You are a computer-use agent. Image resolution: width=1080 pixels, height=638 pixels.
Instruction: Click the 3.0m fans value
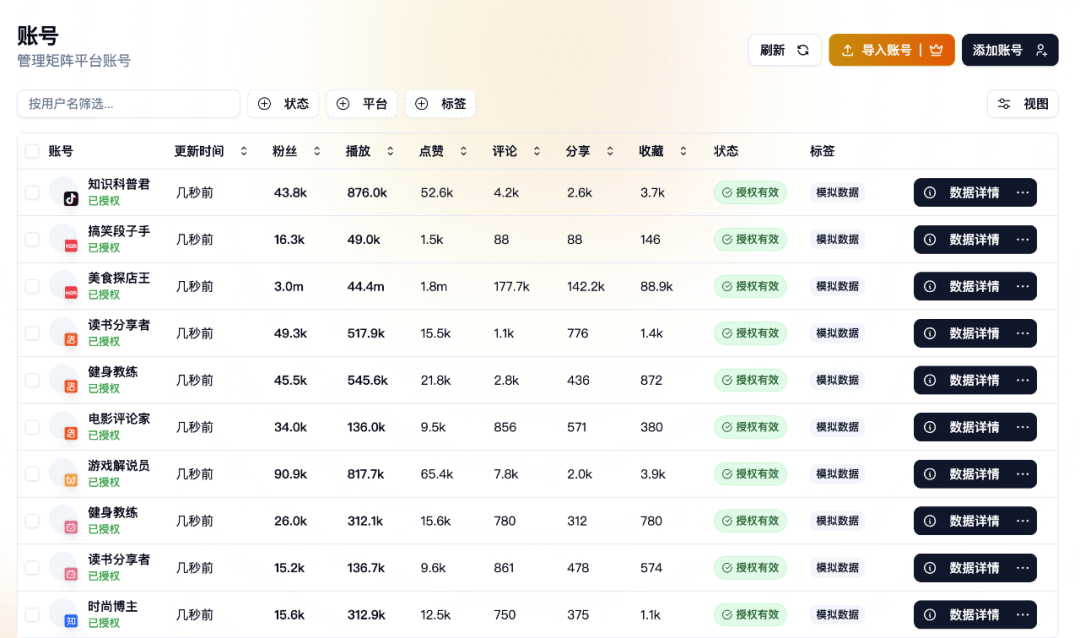click(289, 287)
